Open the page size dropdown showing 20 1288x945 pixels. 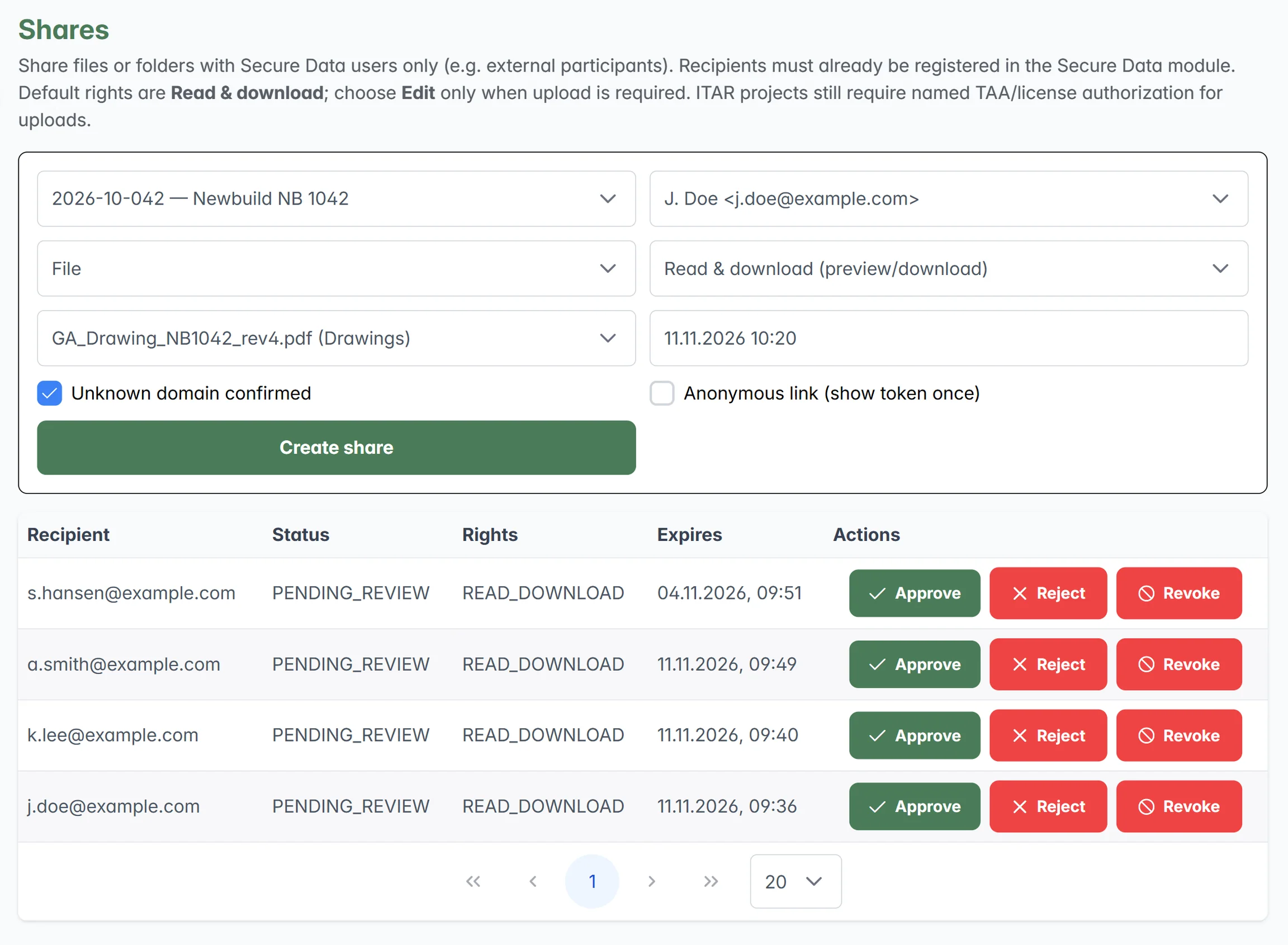[795, 881]
